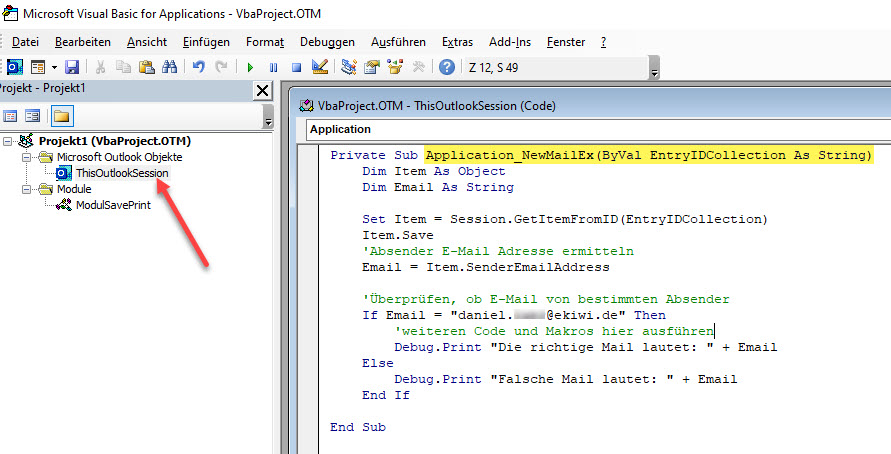891x454 pixels.
Task: Open the Properties Window icon
Action: [372, 67]
